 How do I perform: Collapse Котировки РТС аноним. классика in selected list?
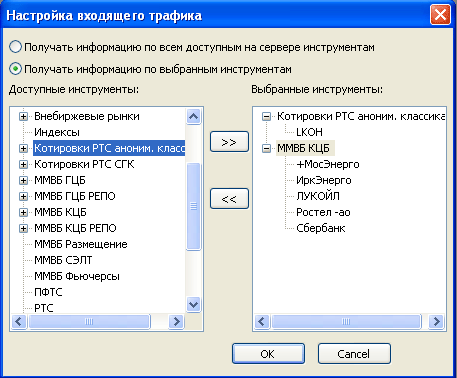click(266, 116)
